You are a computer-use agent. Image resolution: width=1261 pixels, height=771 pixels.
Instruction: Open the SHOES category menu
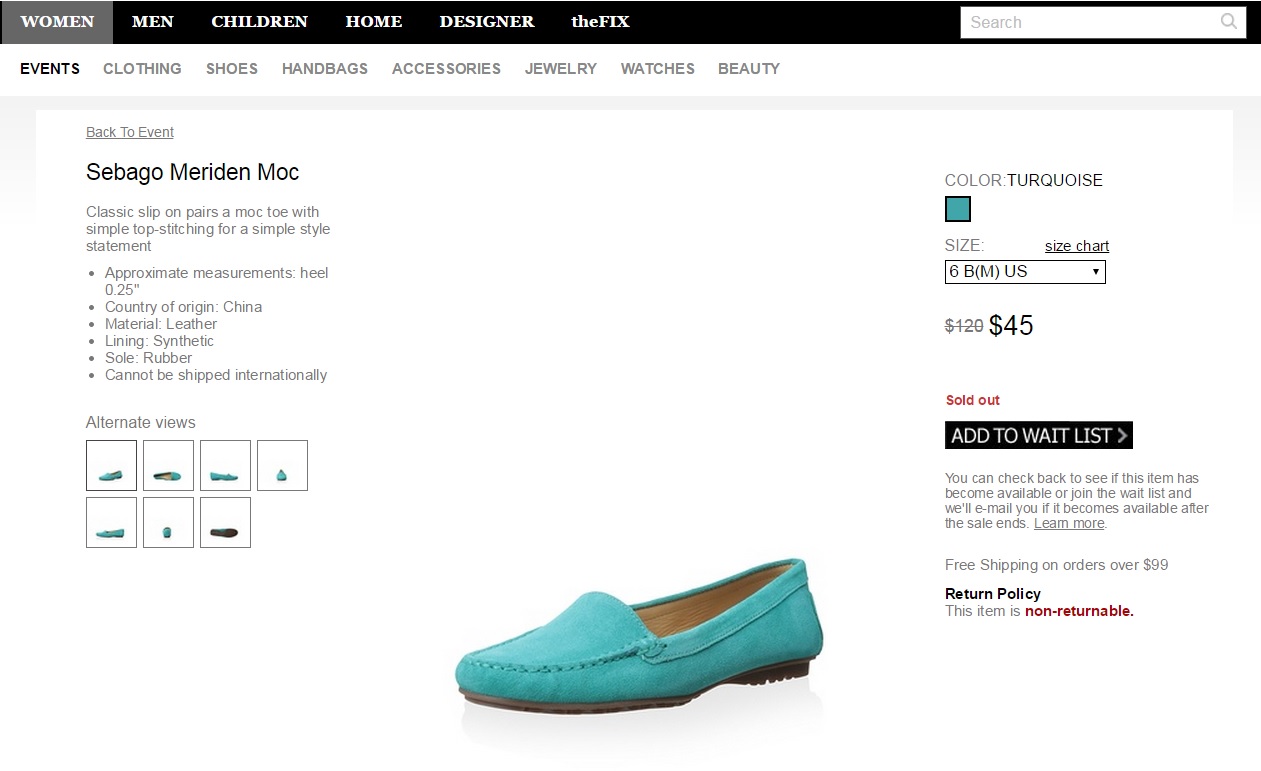click(x=232, y=69)
